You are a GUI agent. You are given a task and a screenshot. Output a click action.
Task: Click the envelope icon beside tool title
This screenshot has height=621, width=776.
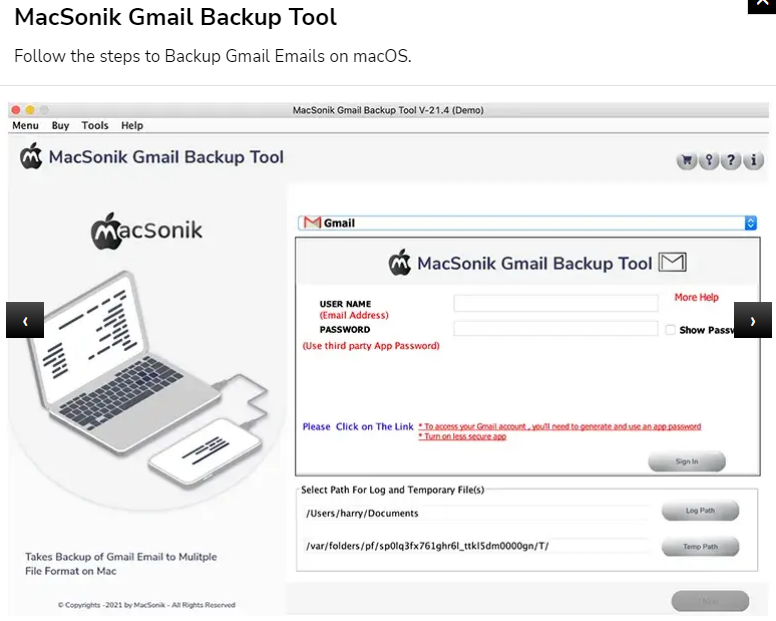pyautogui.click(x=673, y=263)
